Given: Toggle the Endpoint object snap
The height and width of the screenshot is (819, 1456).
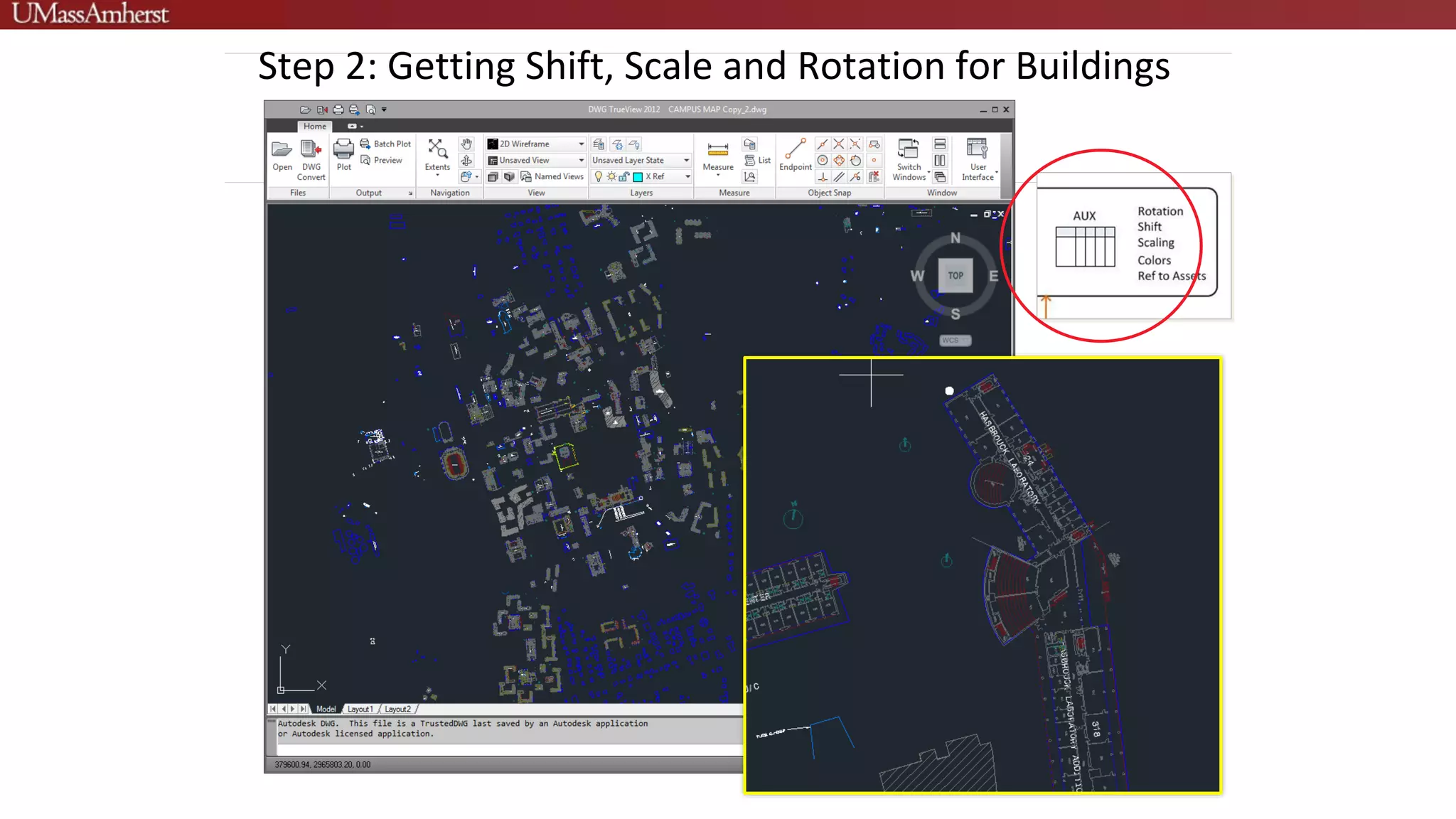Looking at the screenshot, I should click(x=795, y=155).
